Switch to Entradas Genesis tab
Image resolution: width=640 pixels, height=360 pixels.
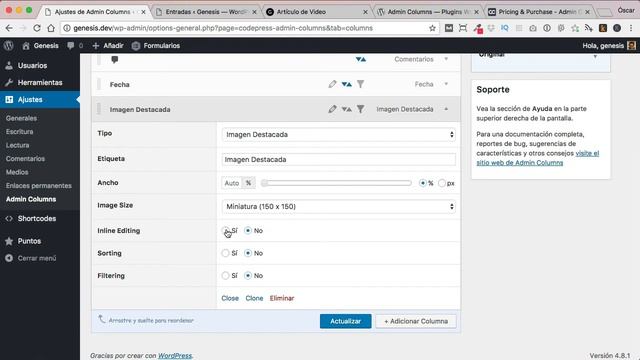pos(206,12)
